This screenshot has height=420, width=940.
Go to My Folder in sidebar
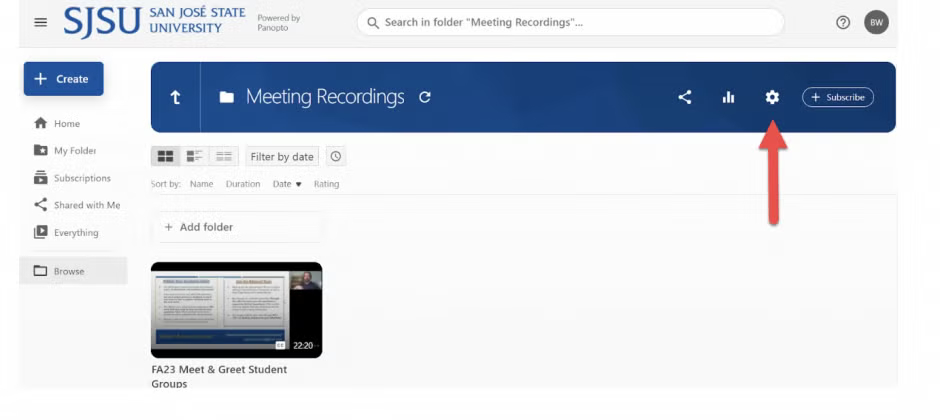pyautogui.click(x=75, y=151)
